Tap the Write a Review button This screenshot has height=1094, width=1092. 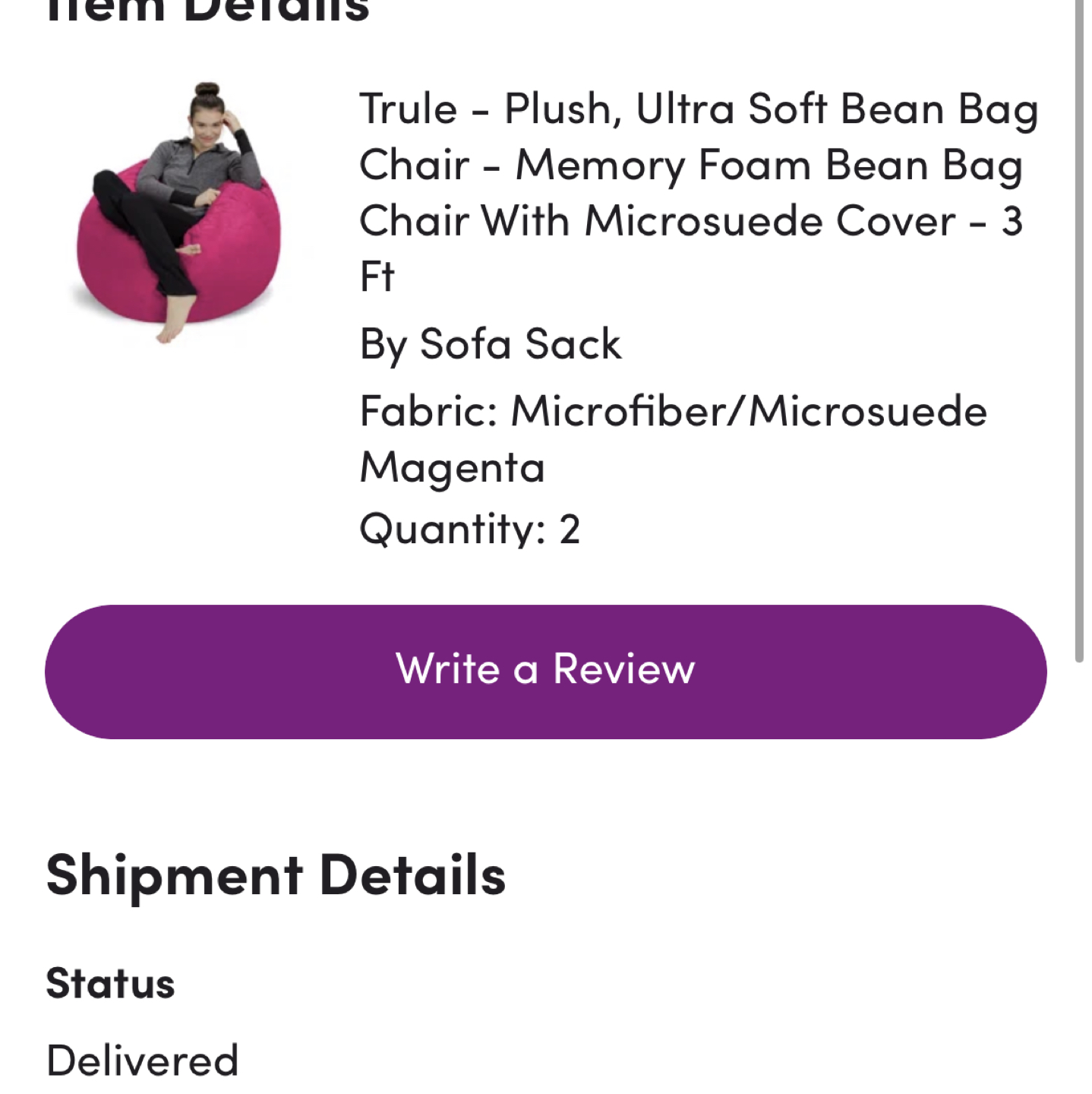pos(545,672)
